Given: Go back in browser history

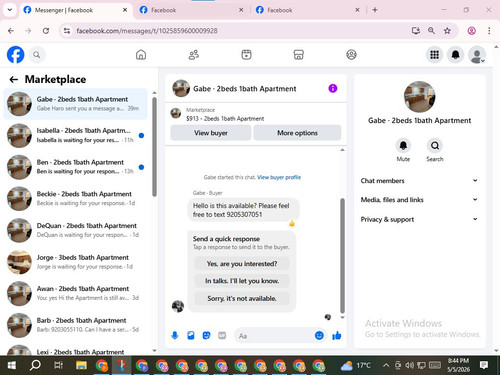Looking at the screenshot, I should [11, 31].
